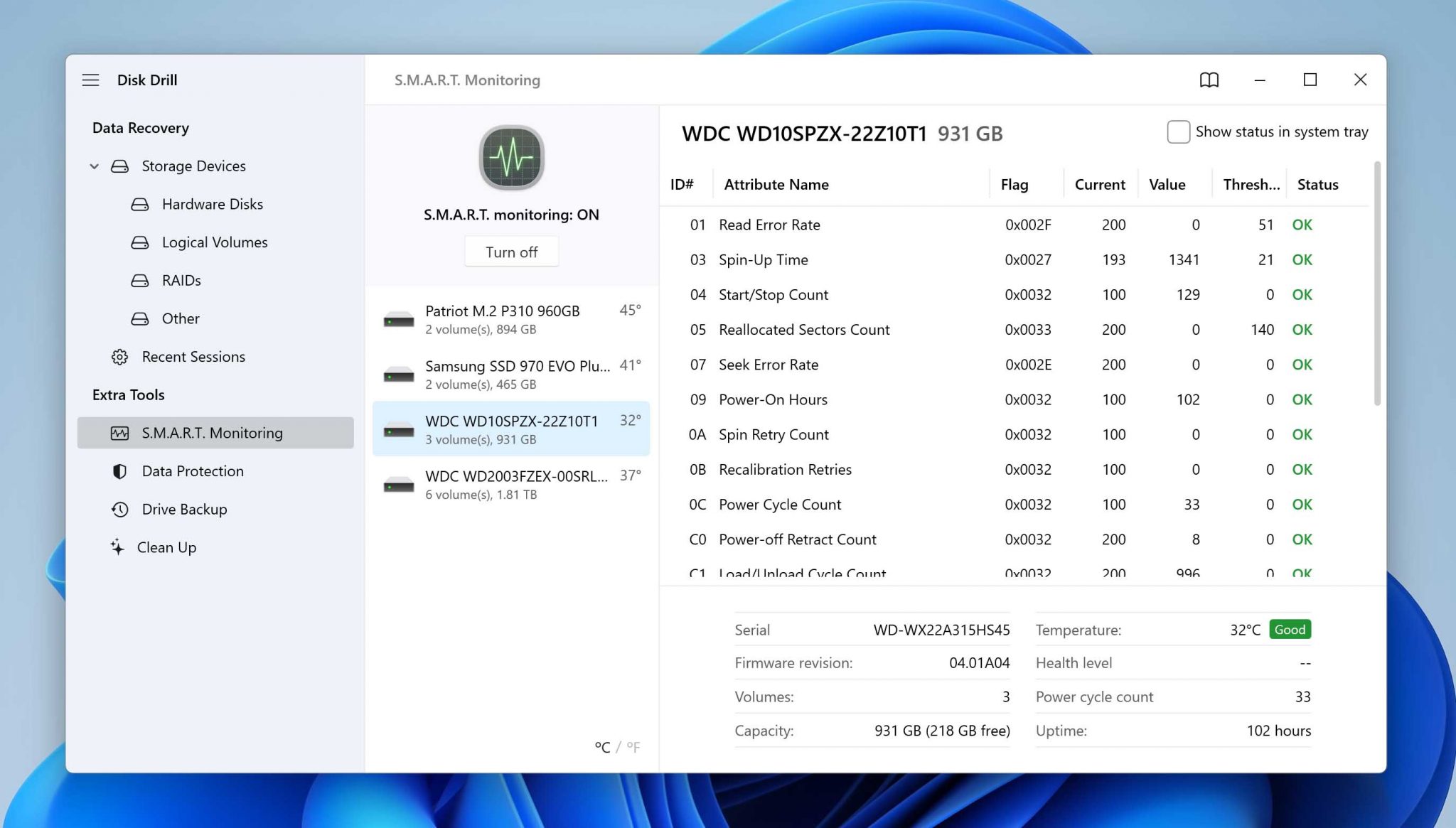
Task: Open the help book icon
Action: point(1209,80)
